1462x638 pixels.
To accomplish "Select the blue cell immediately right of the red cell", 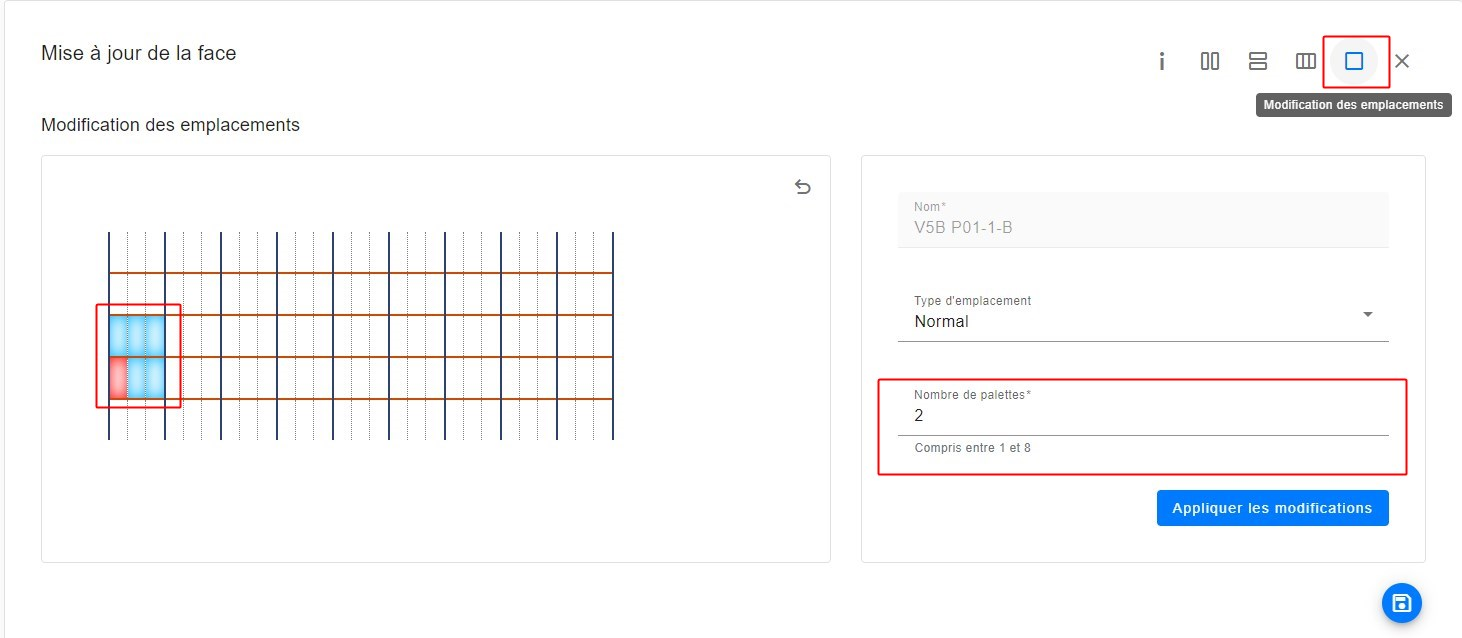I will pyautogui.click(x=137, y=378).
